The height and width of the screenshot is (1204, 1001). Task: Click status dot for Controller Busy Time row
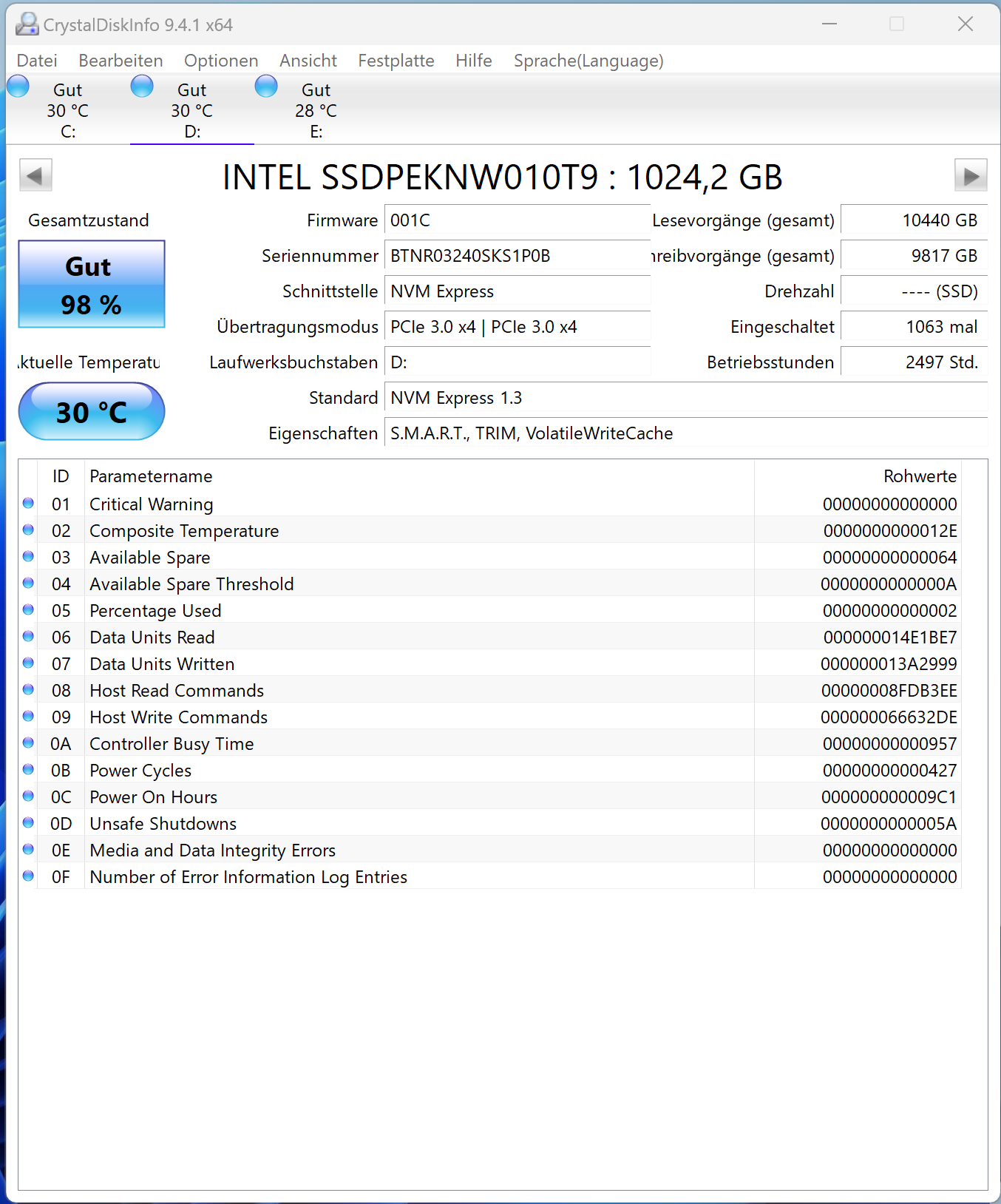(28, 743)
